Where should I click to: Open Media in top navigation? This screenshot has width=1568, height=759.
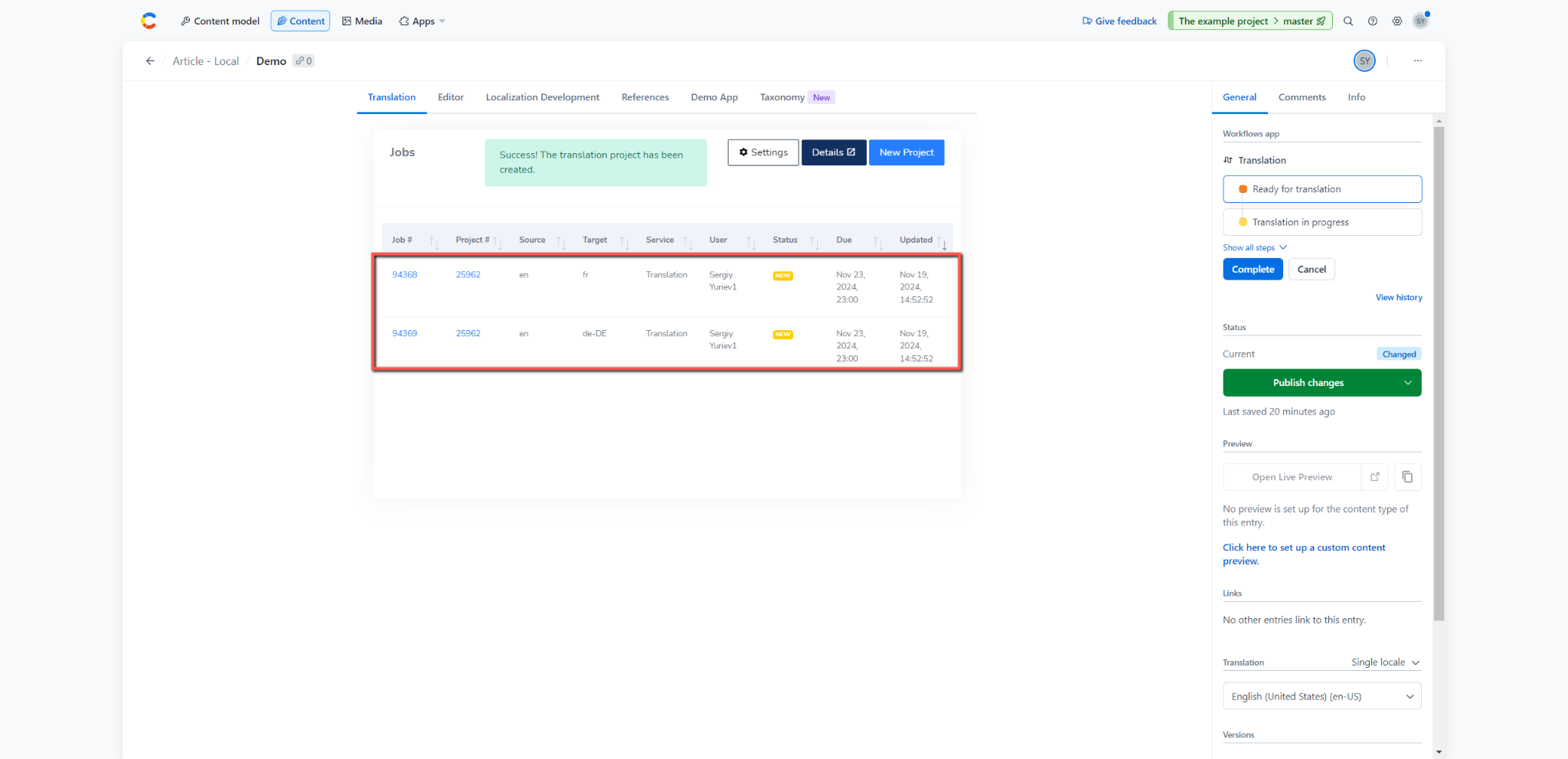pyautogui.click(x=362, y=21)
